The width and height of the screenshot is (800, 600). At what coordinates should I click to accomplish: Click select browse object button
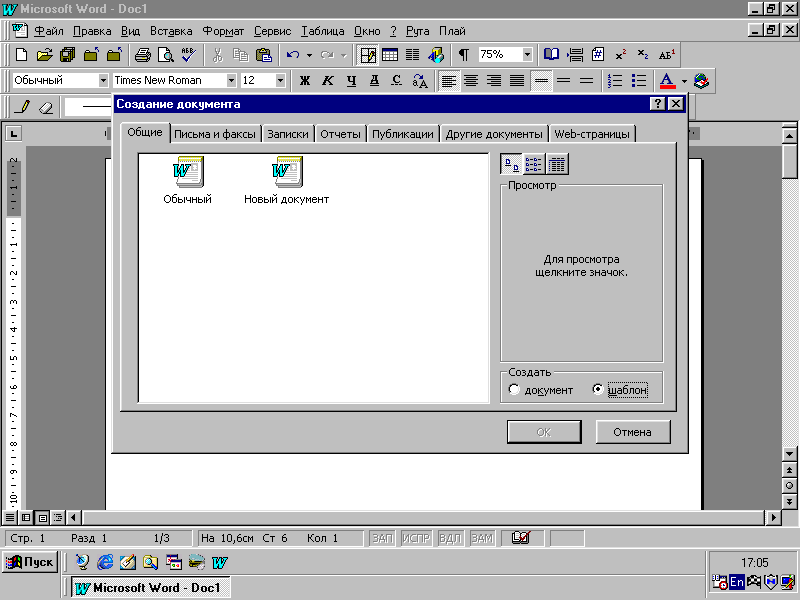(789, 485)
